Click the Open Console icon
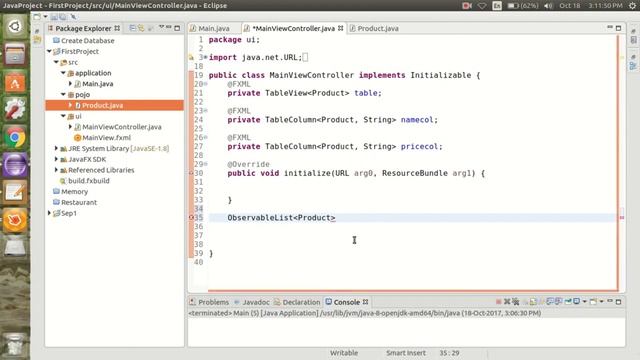The height and width of the screenshot is (360, 640). coord(593,302)
